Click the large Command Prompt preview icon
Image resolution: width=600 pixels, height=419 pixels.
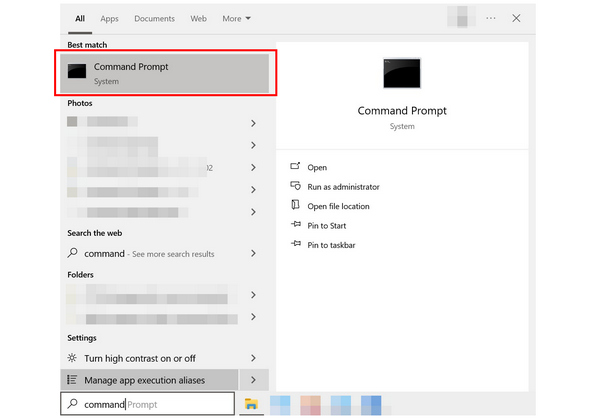tap(401, 73)
